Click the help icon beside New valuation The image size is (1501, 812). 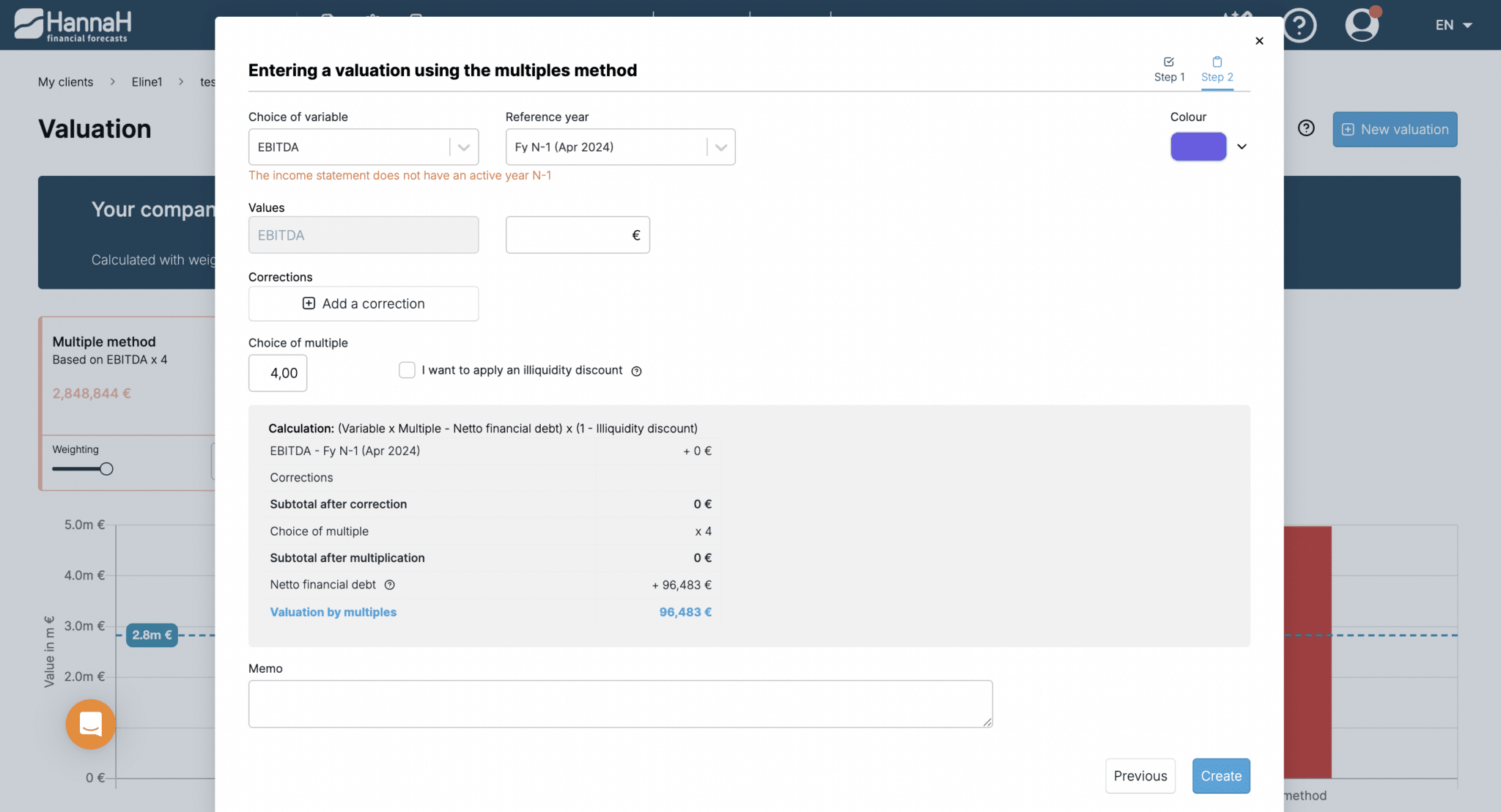pos(1305,128)
